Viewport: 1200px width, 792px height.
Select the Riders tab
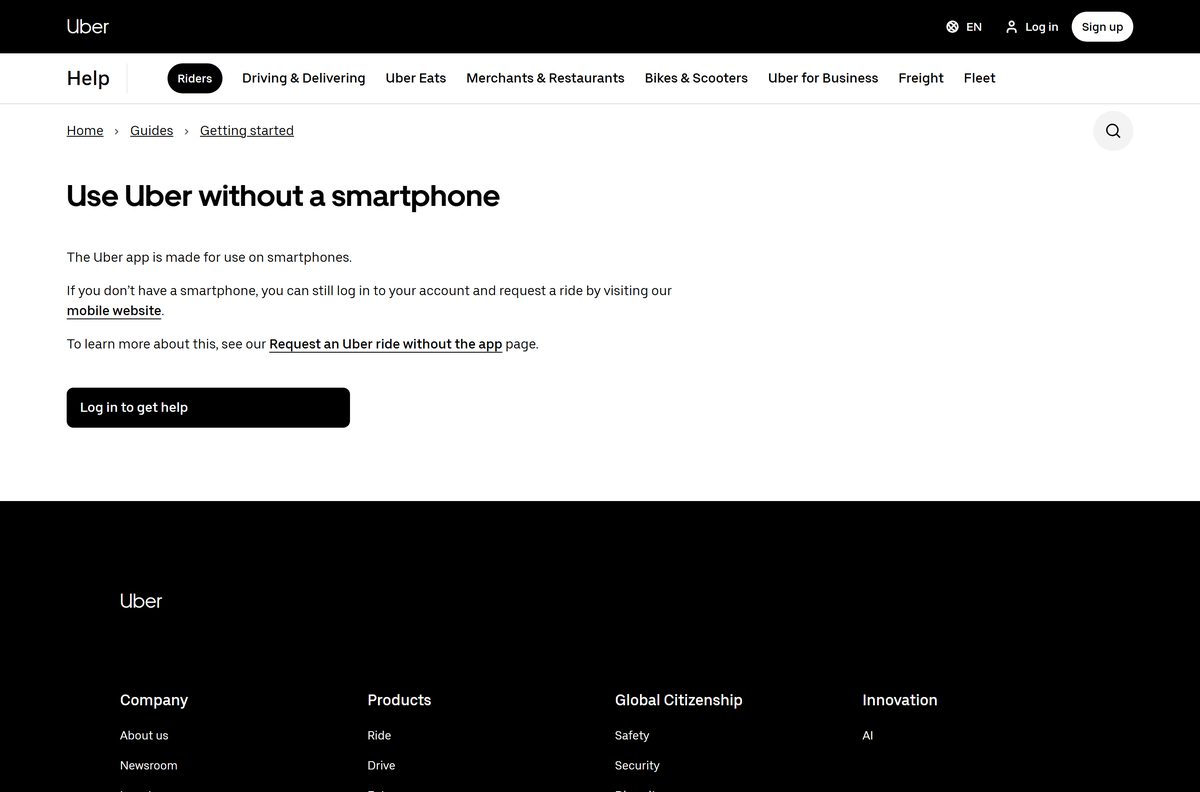coord(195,78)
